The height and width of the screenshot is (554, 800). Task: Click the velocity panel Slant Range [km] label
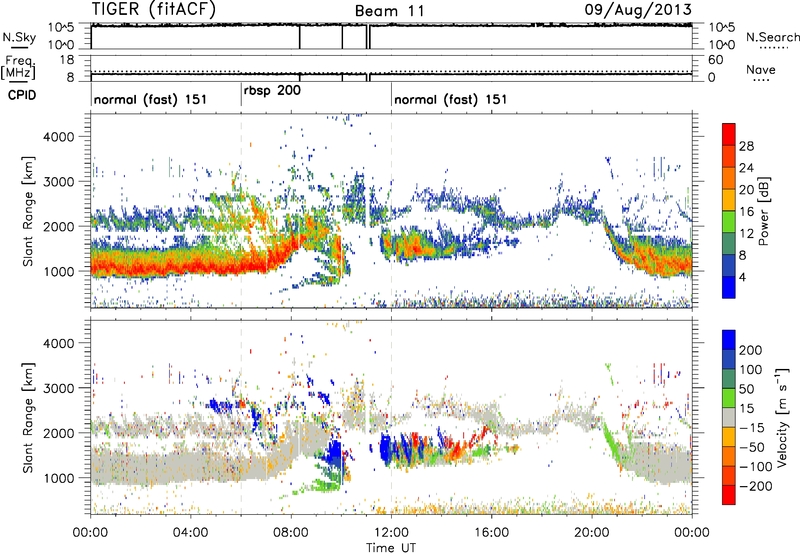pyautogui.click(x=28, y=417)
